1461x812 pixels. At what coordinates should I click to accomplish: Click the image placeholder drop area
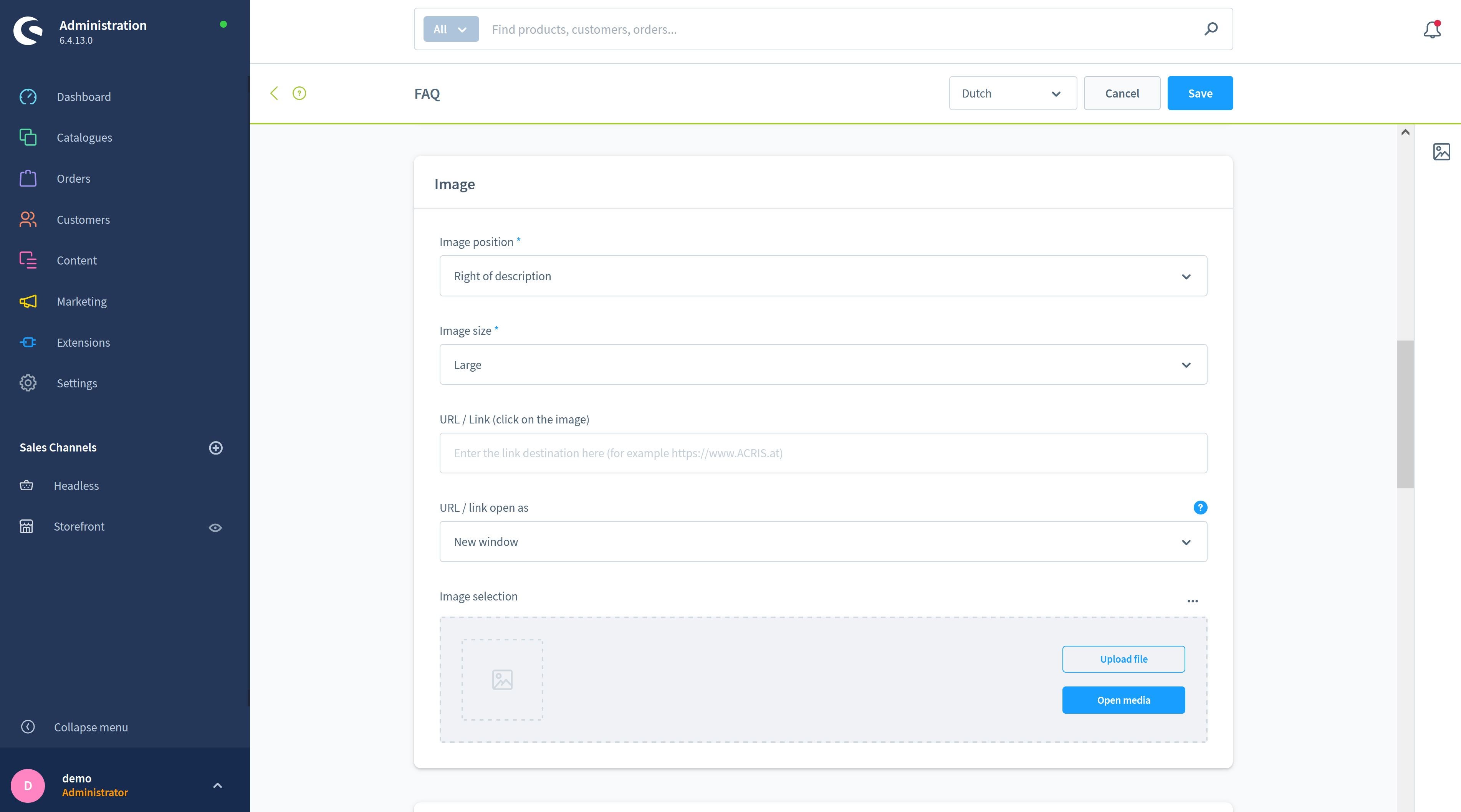[x=502, y=680]
